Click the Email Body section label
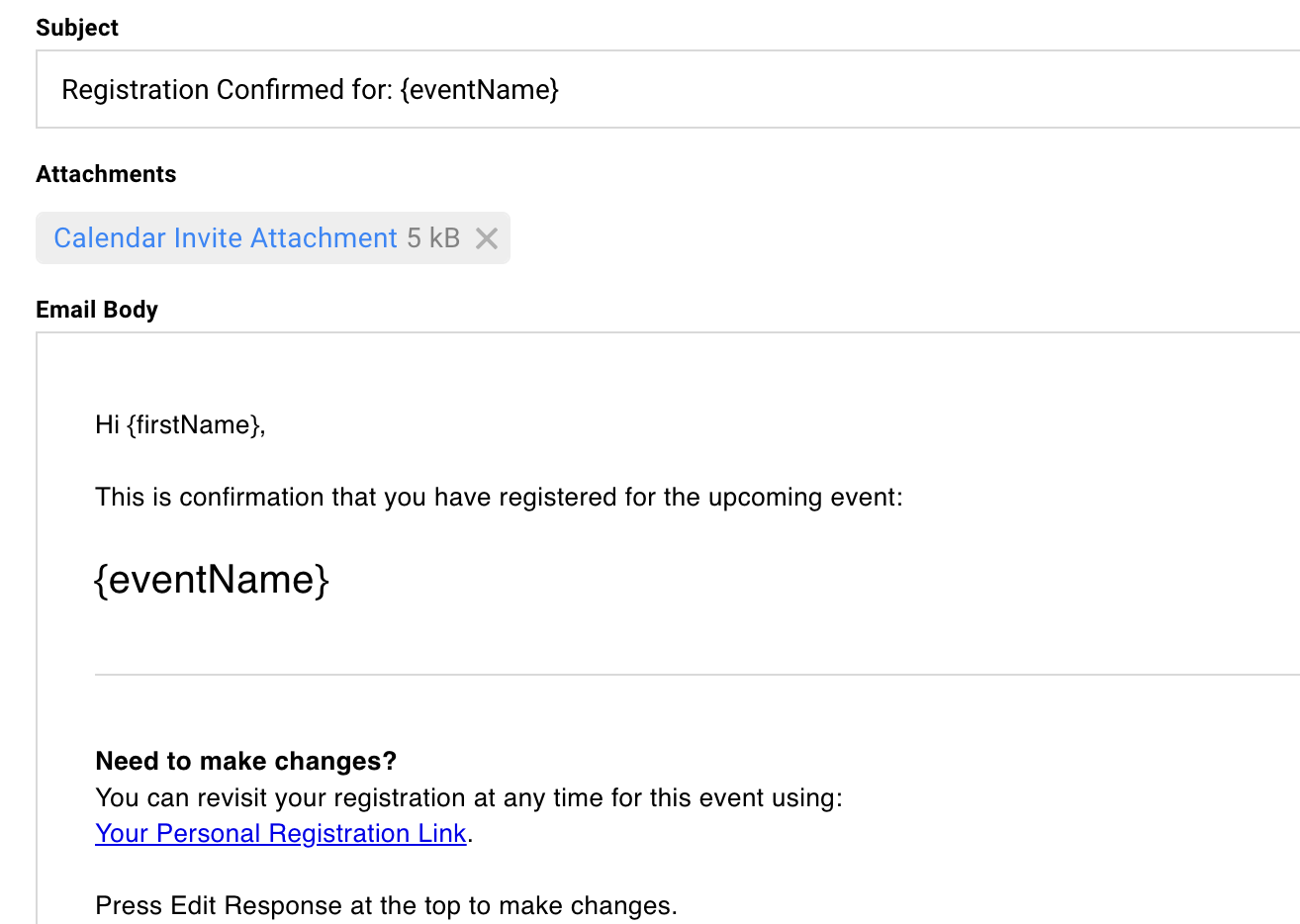The image size is (1300, 924). pyautogui.click(x=97, y=310)
